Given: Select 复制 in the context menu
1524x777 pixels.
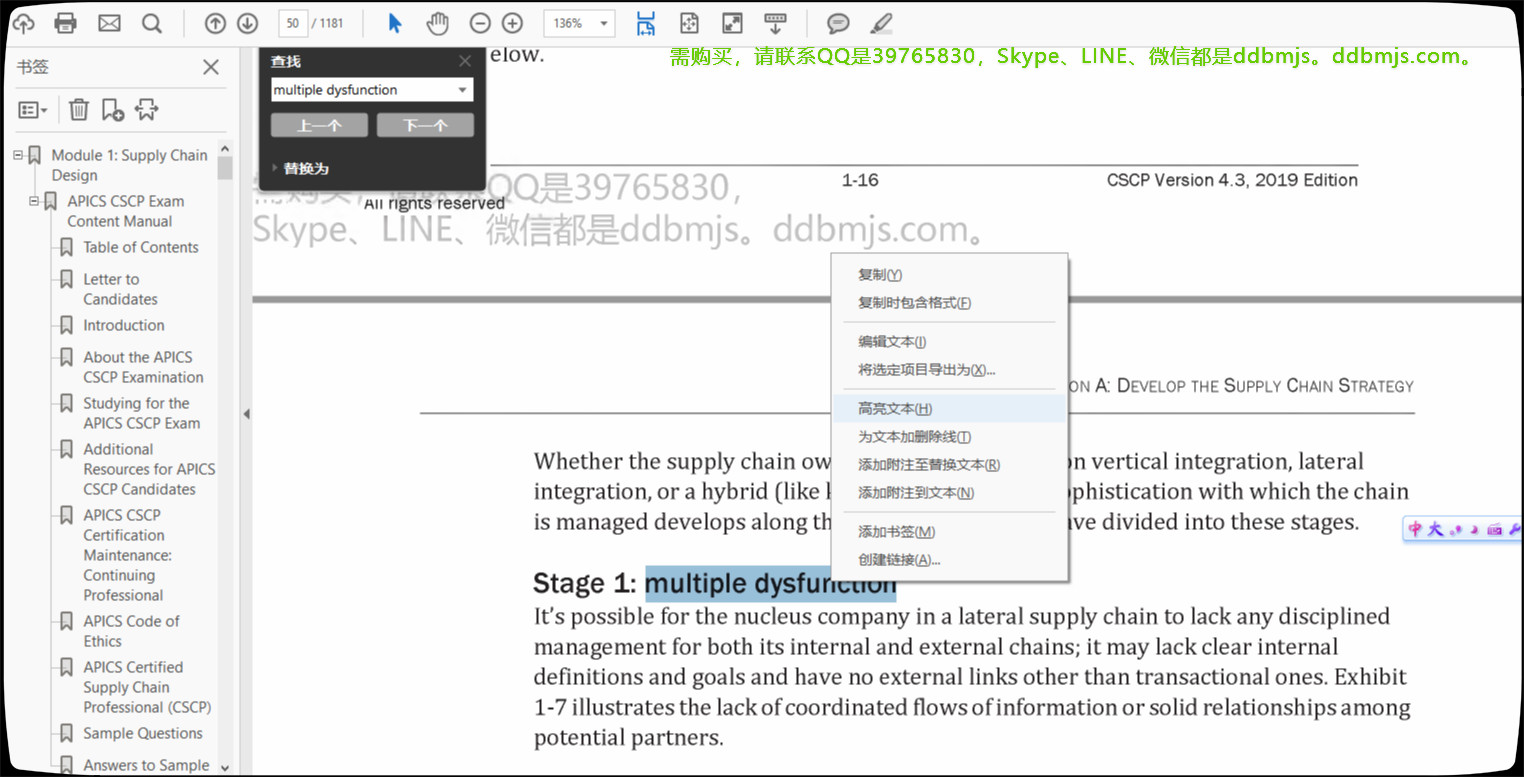Looking at the screenshot, I should 880,275.
